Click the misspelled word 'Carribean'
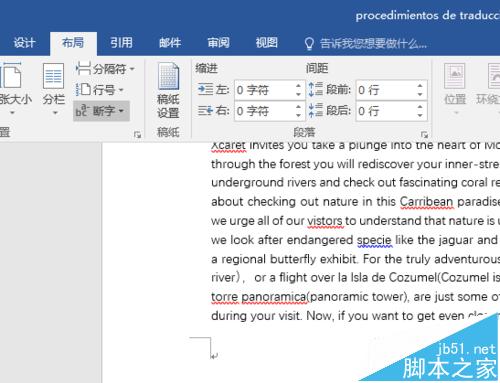Screen dimensions: 500x383 [x=427, y=201]
